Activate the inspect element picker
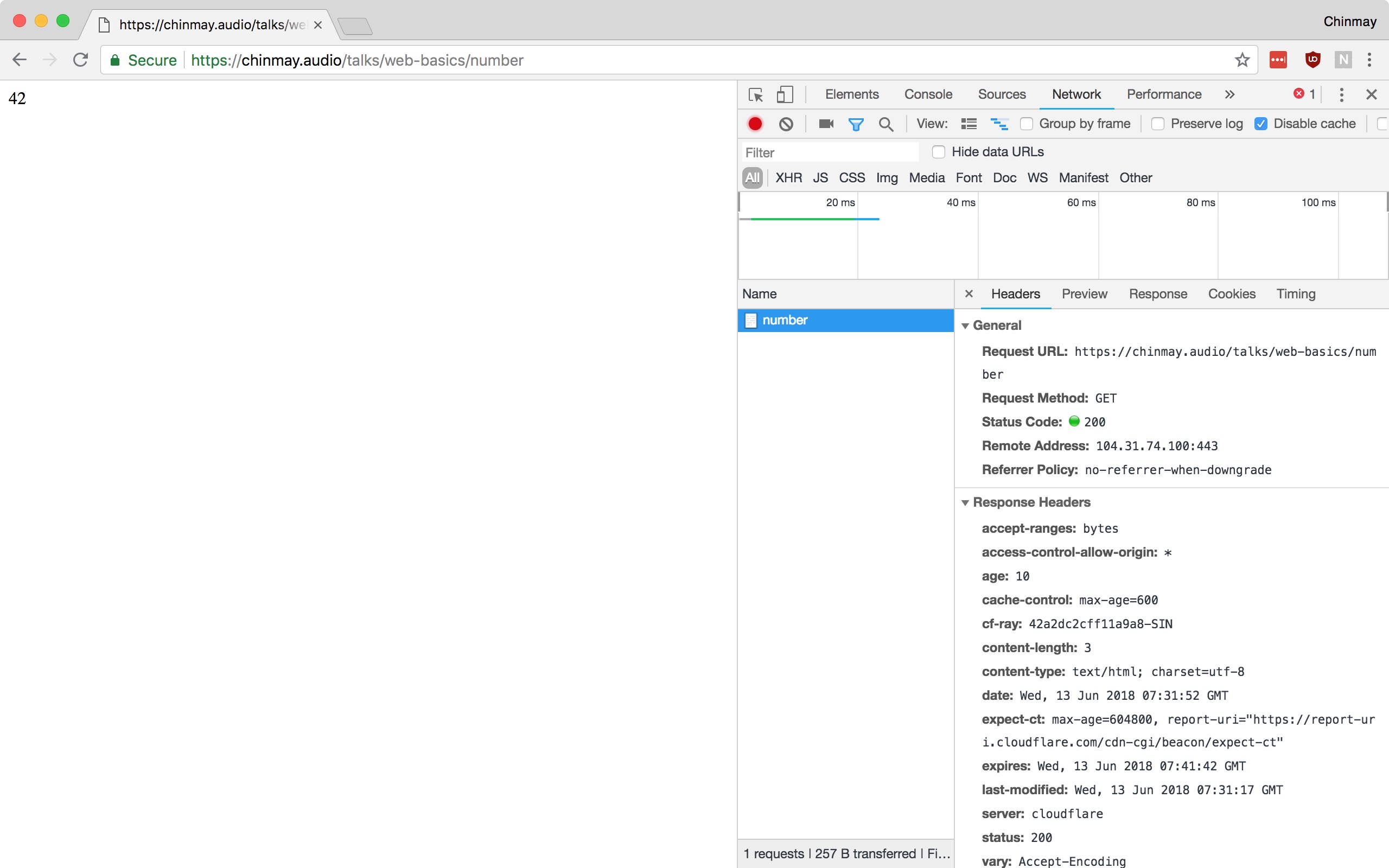The height and width of the screenshot is (868, 1389). (x=755, y=94)
